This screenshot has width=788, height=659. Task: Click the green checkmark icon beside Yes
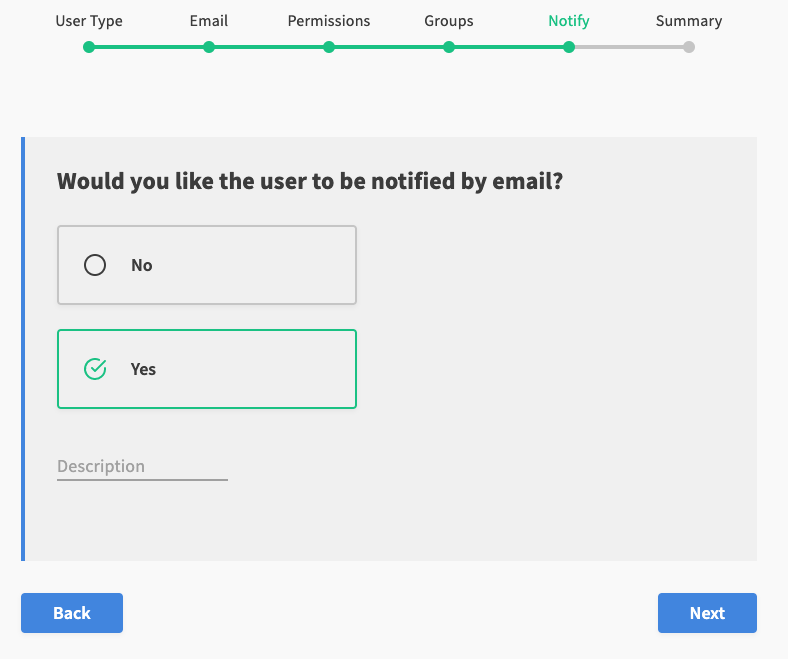tap(95, 369)
